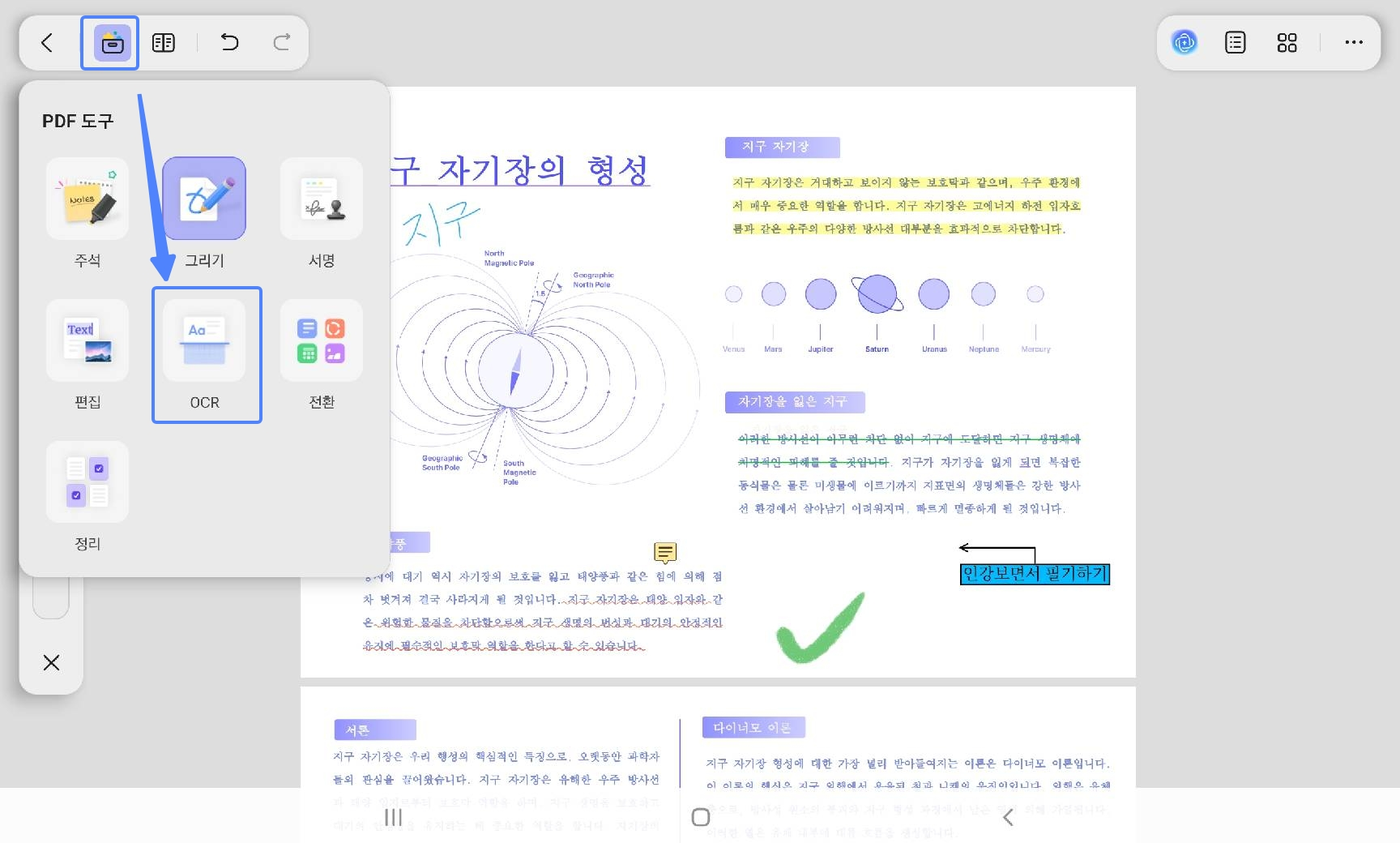Click the 지구 자기장 section heading
Screen dimensions: 1400x843
pos(782,147)
